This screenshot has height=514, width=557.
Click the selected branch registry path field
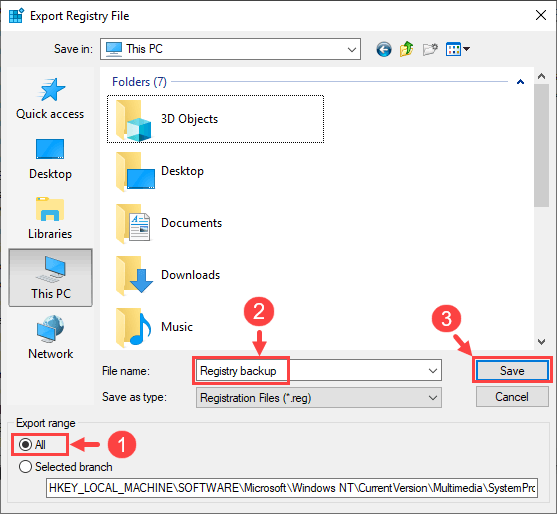pos(292,488)
